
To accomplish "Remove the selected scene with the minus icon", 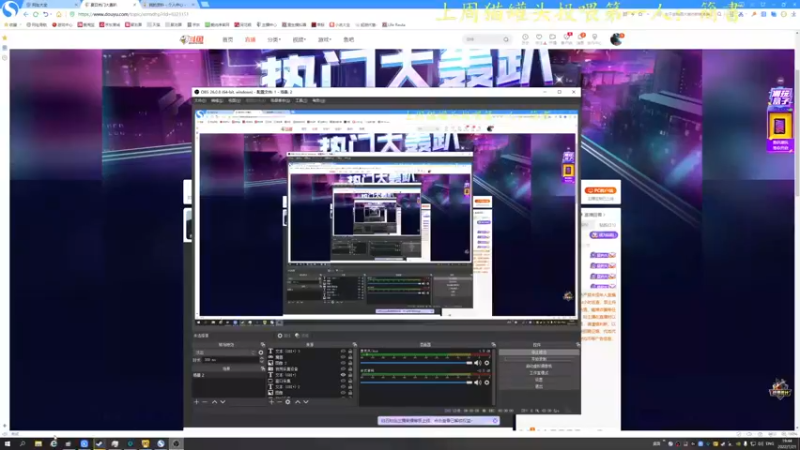I will click(x=205, y=402).
